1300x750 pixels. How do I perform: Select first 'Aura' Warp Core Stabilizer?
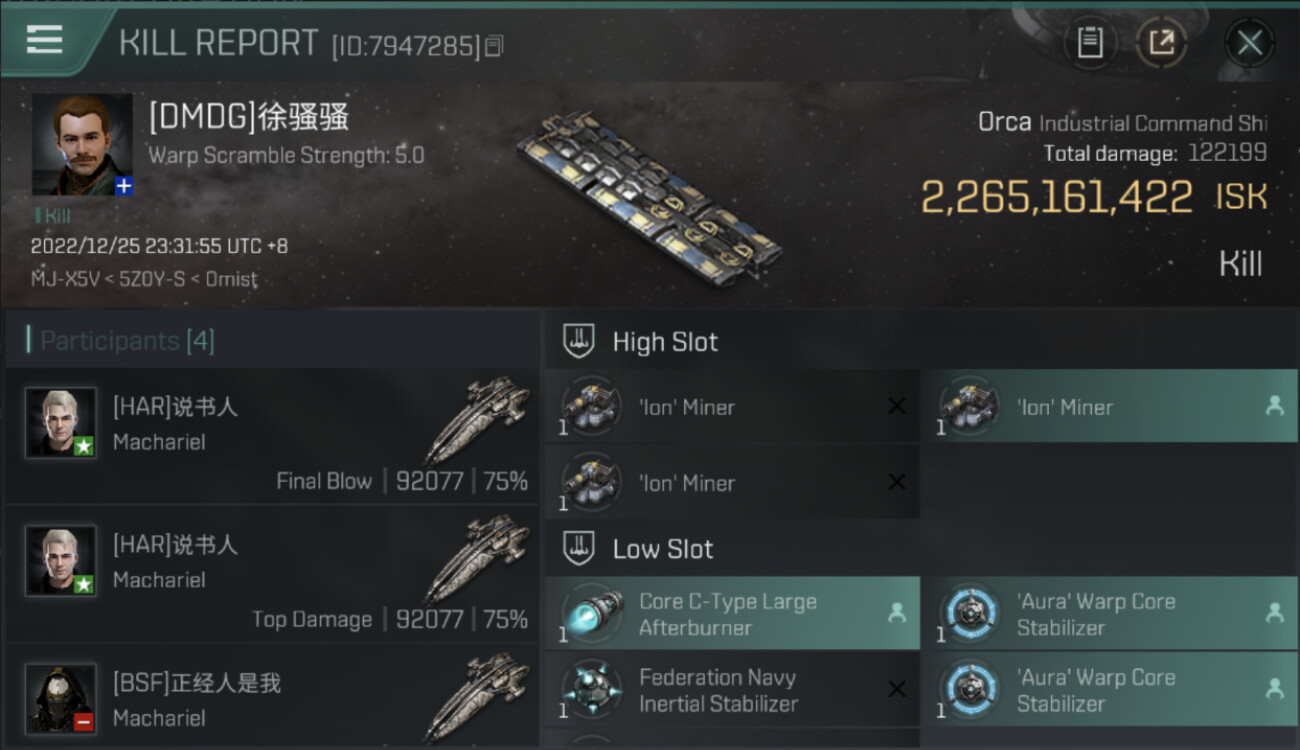tap(1110, 613)
